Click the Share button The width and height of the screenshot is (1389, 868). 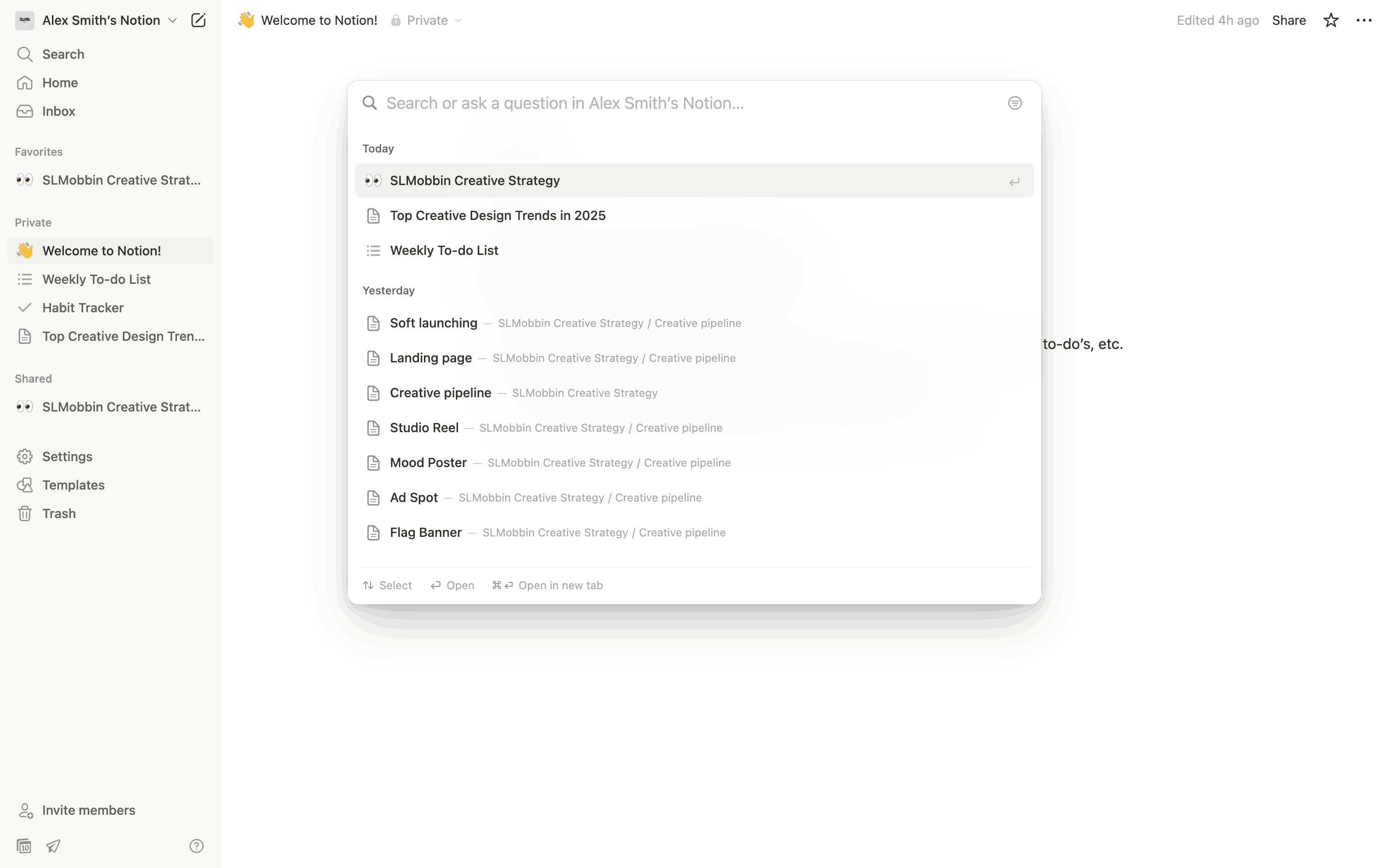[1288, 21]
